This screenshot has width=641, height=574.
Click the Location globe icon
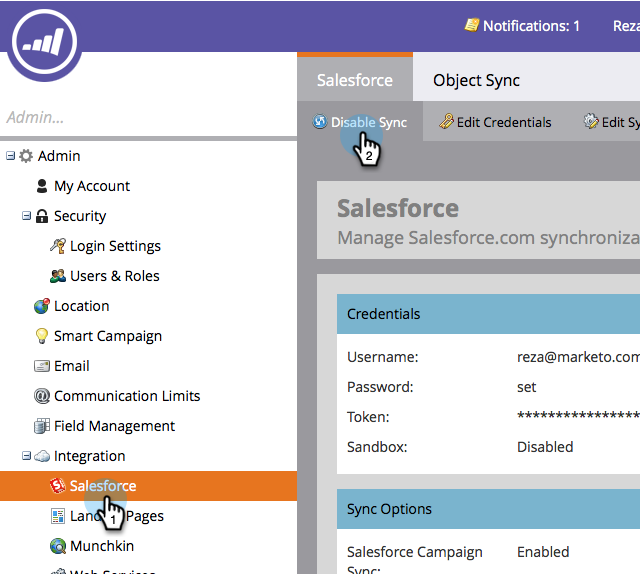pyautogui.click(x=42, y=306)
